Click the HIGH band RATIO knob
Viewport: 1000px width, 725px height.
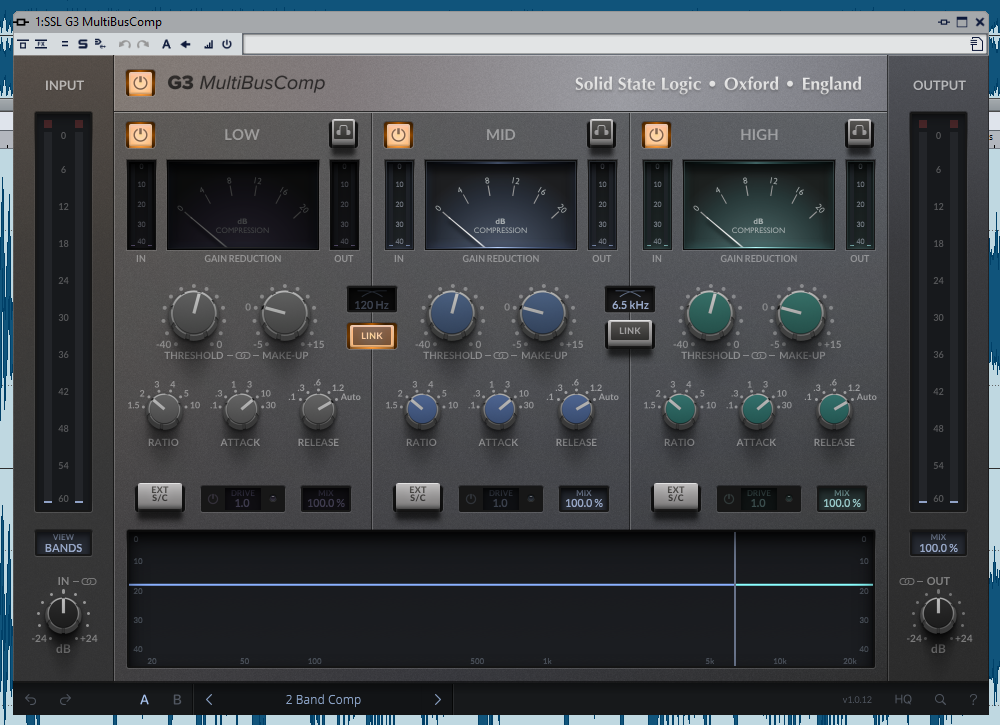tap(680, 410)
